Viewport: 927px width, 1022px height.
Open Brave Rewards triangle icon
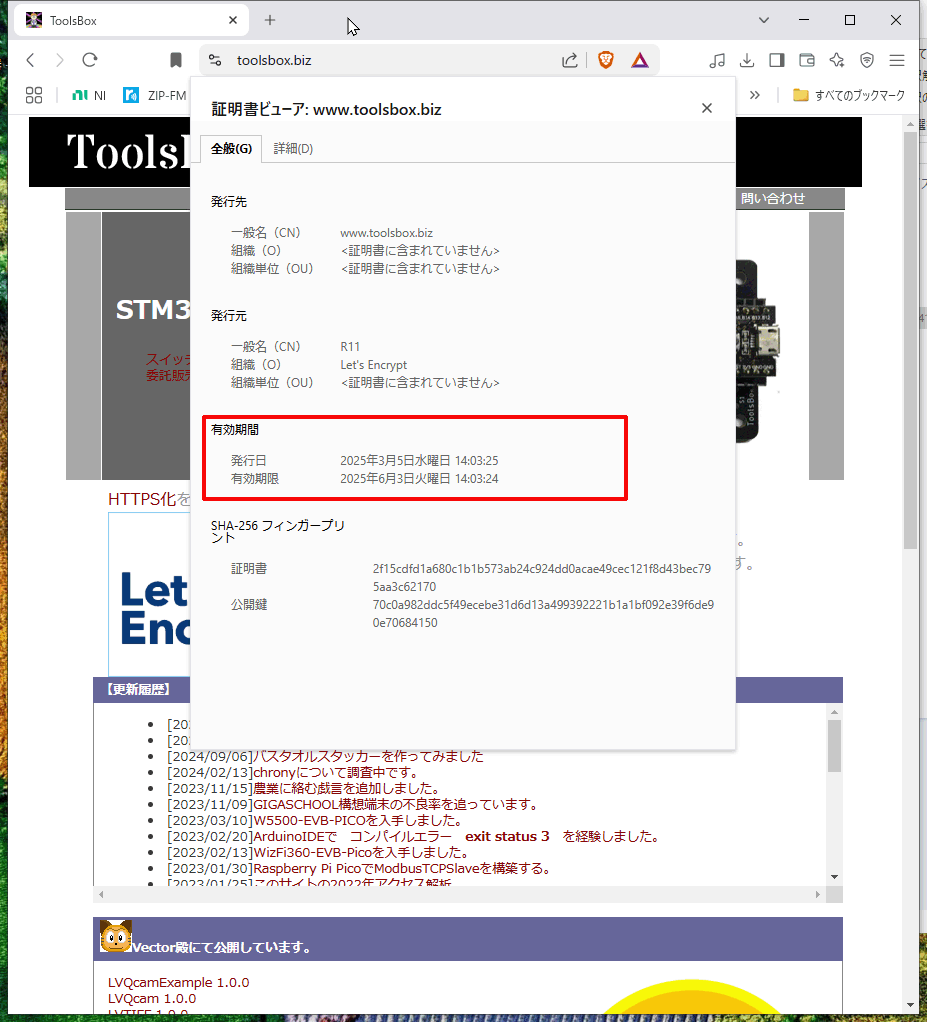tap(640, 61)
